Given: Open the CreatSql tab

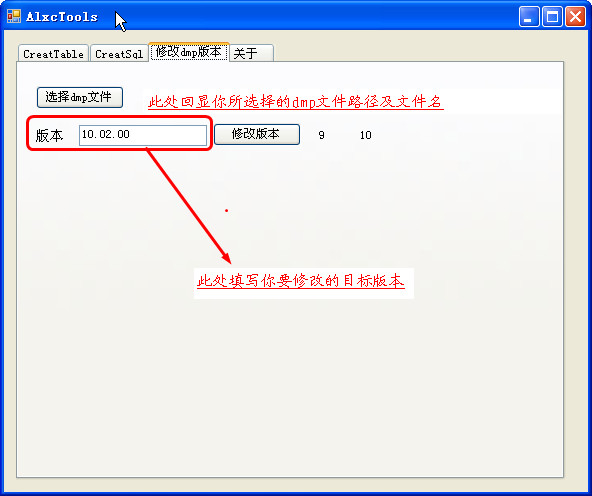Looking at the screenshot, I should 119,54.
